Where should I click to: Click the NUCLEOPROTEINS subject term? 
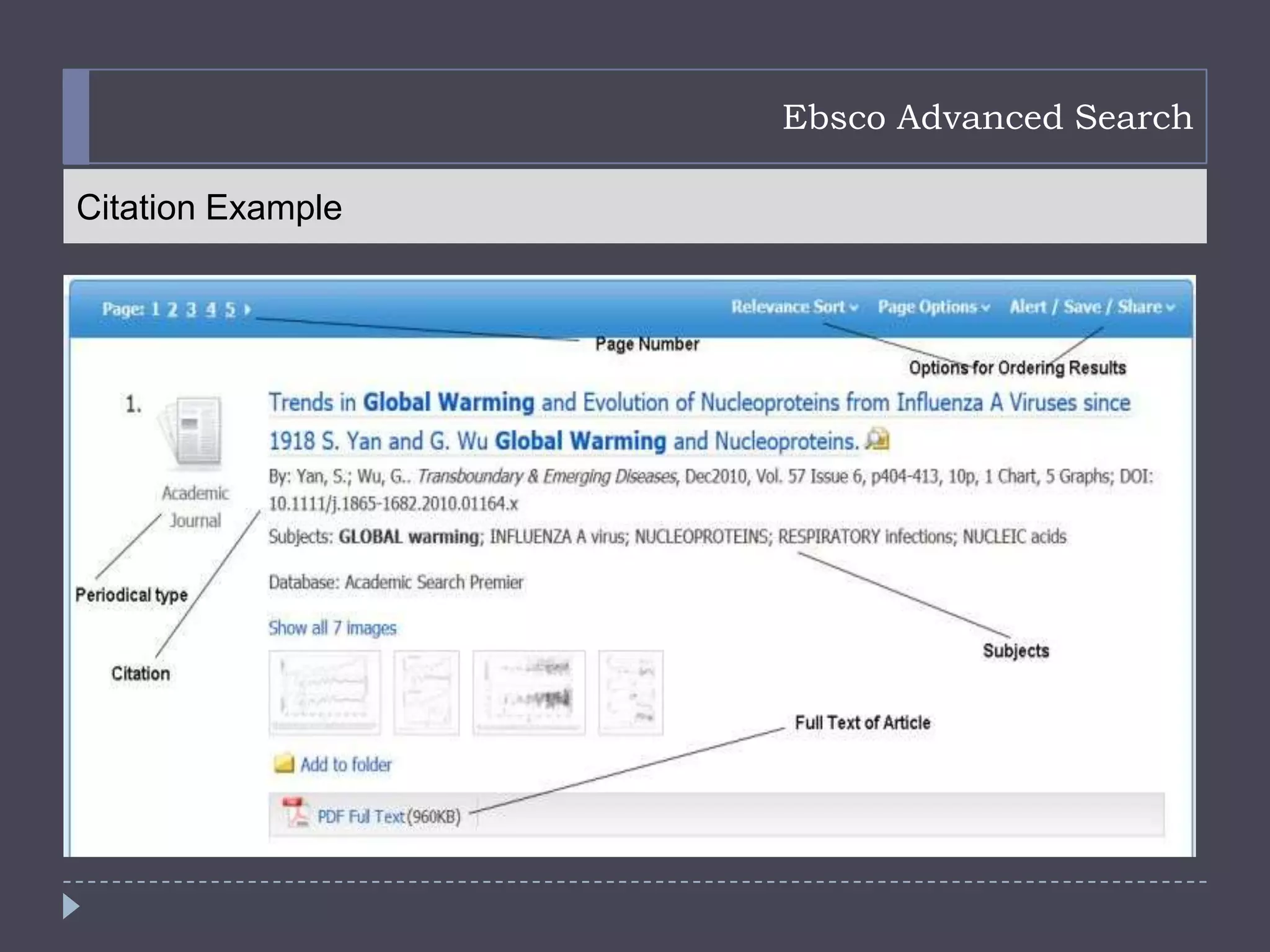point(702,537)
